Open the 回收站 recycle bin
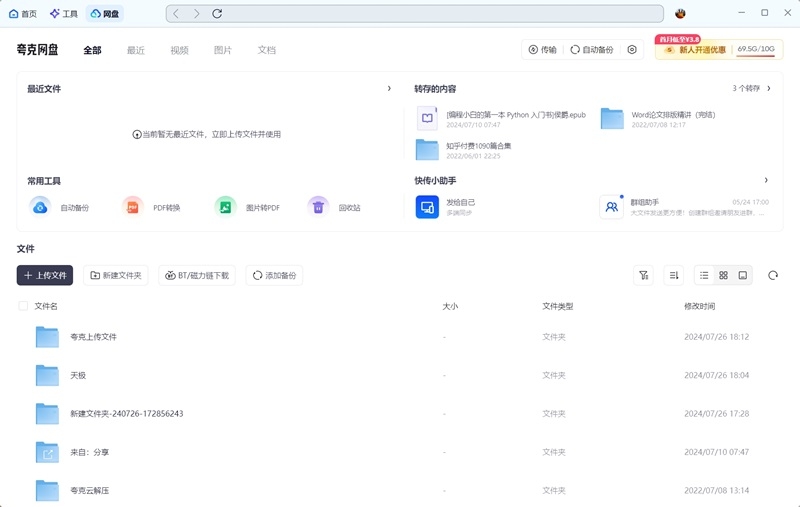 point(334,208)
